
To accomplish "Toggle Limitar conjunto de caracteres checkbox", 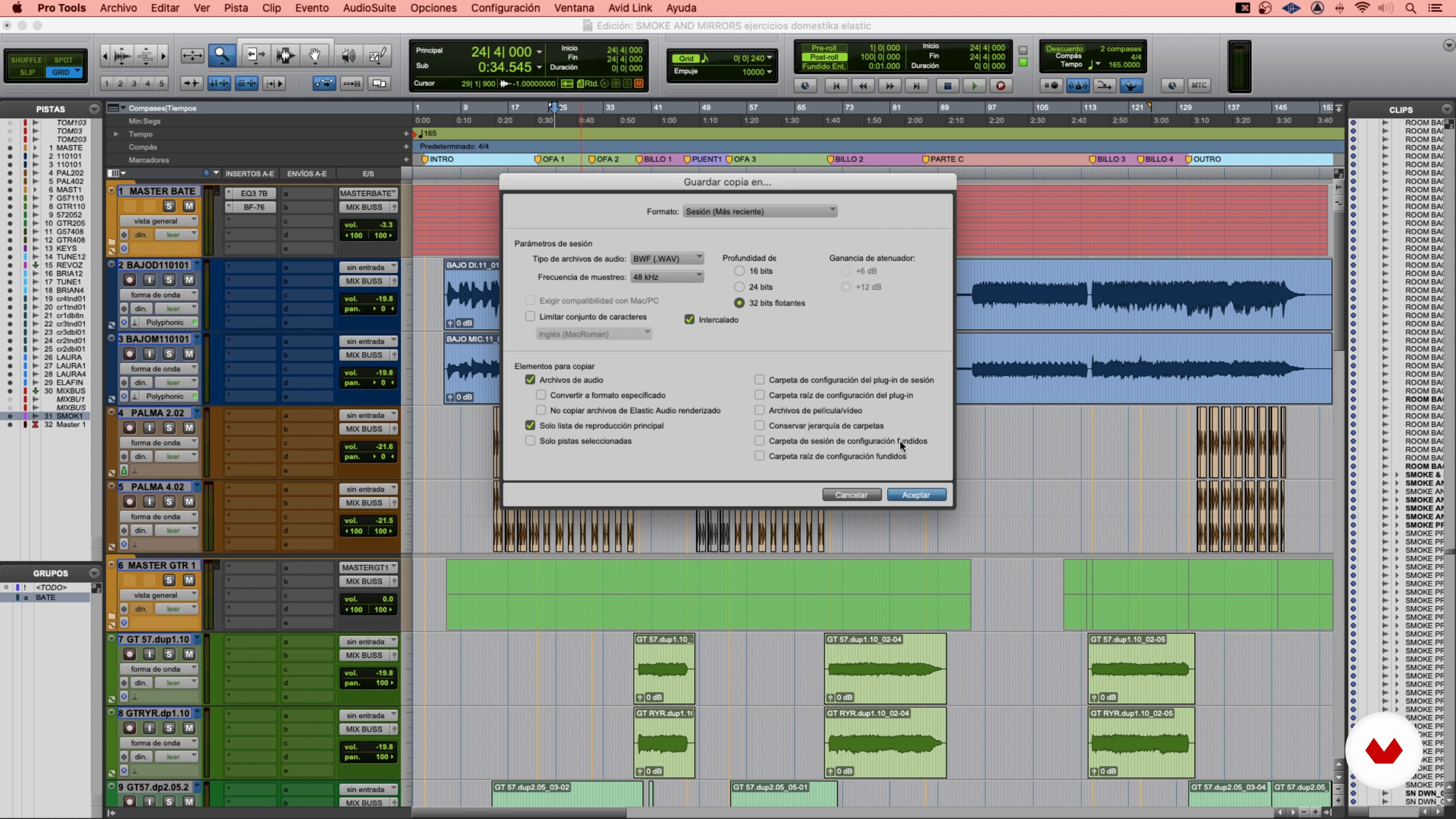I will click(530, 317).
